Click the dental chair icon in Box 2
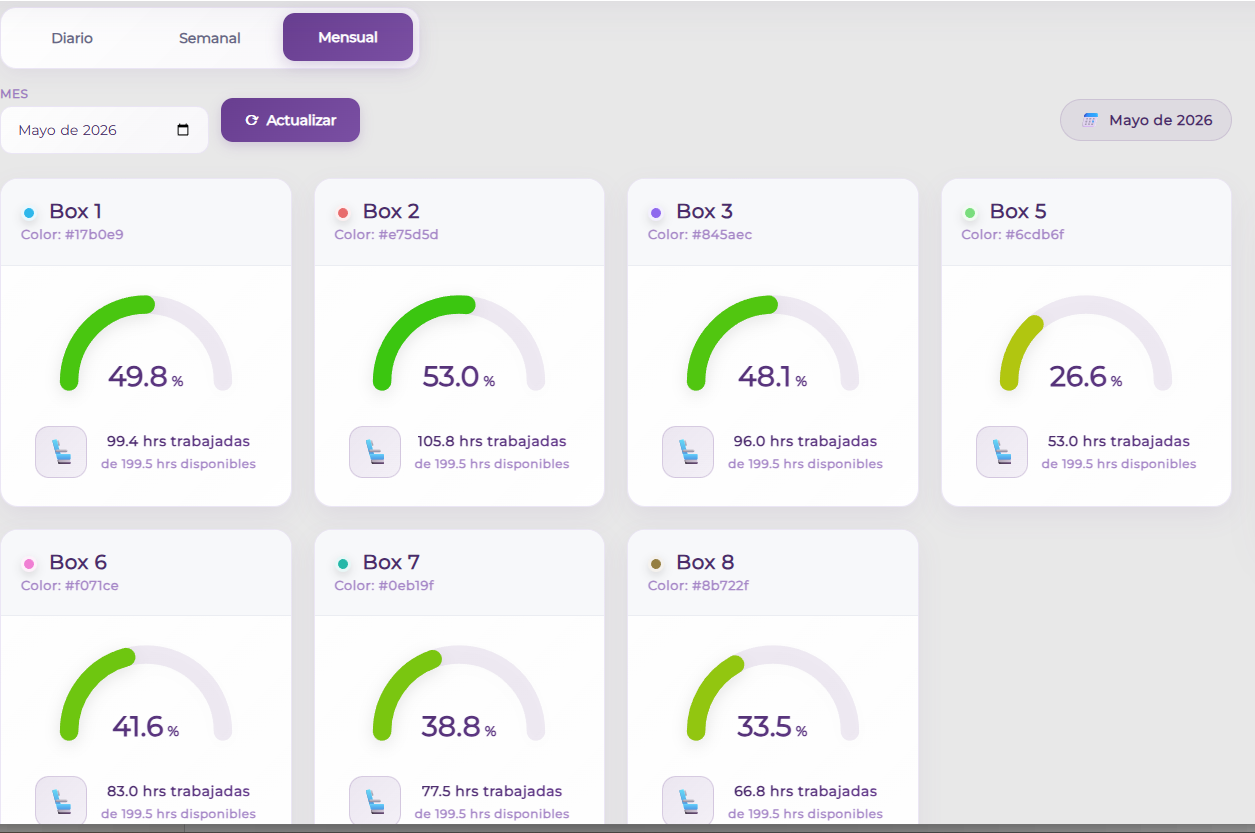 click(x=375, y=452)
